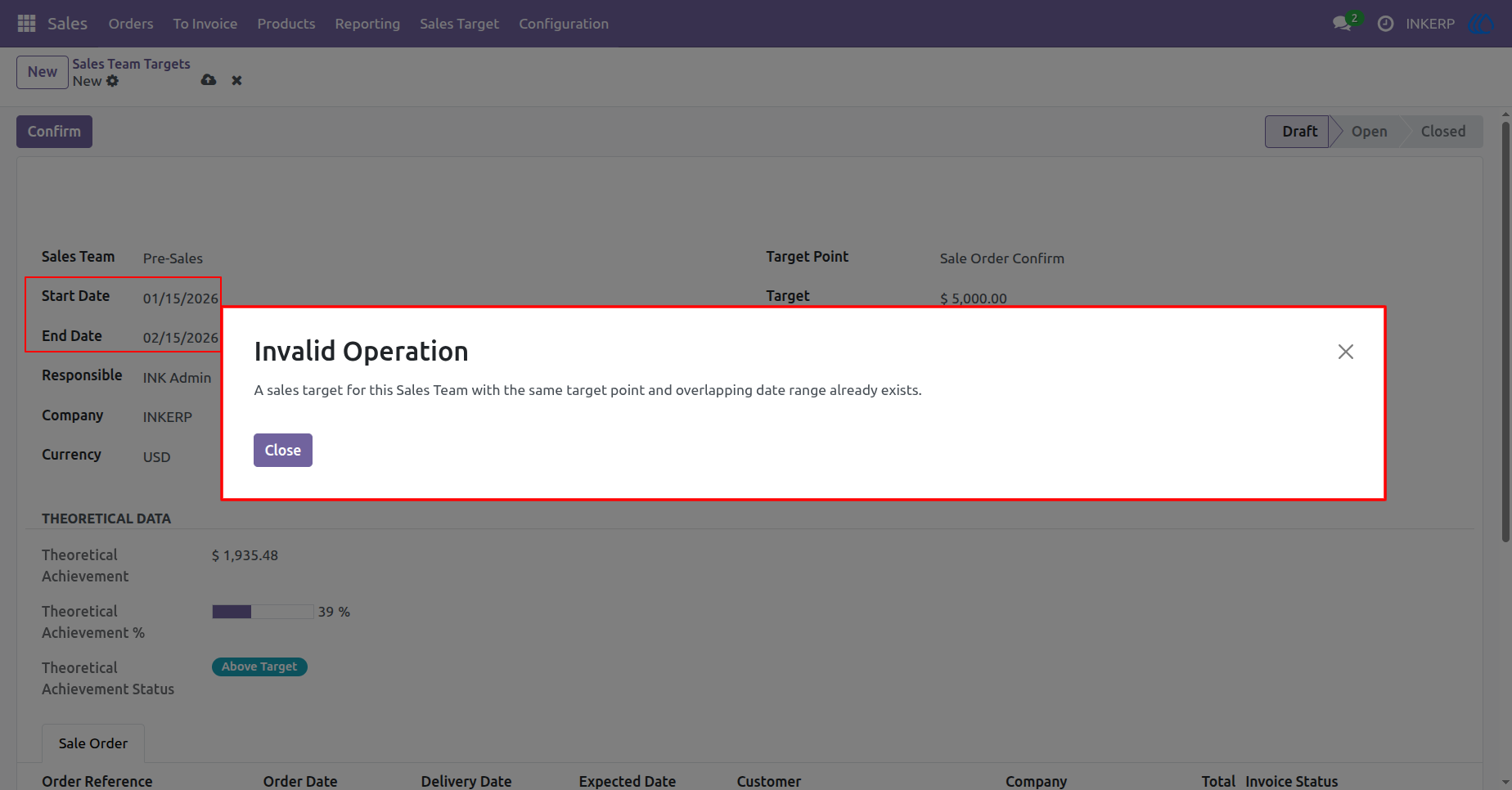The width and height of the screenshot is (1512, 790).
Task: Sort by Total column header
Action: pos(1218,782)
